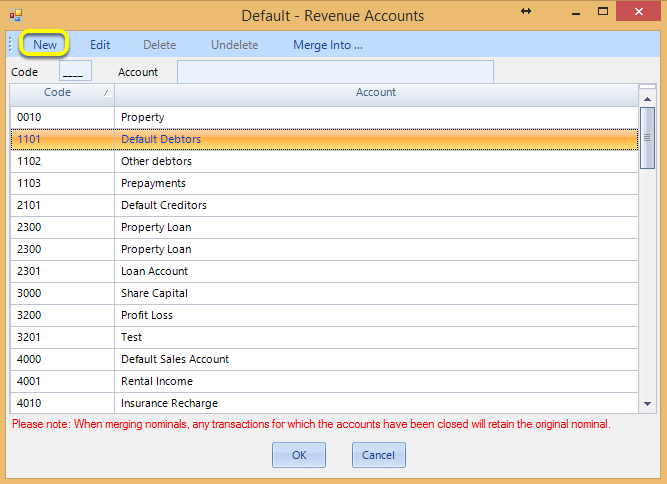This screenshot has height=484, width=667.
Task: Select the Prepayments account row
Action: (x=324, y=183)
